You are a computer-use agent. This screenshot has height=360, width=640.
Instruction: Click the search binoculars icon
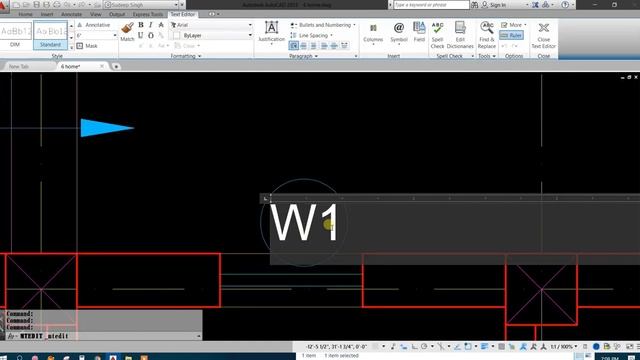coord(475,5)
